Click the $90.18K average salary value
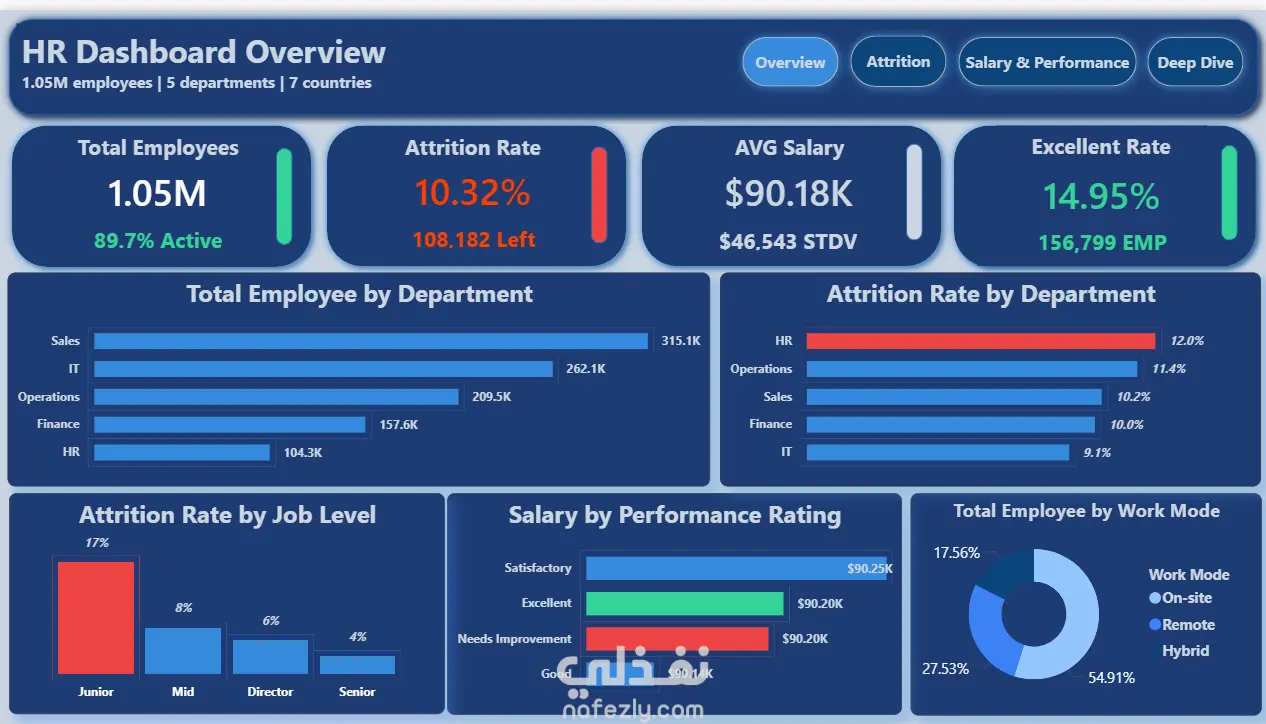This screenshot has width=1266, height=724. pos(789,192)
